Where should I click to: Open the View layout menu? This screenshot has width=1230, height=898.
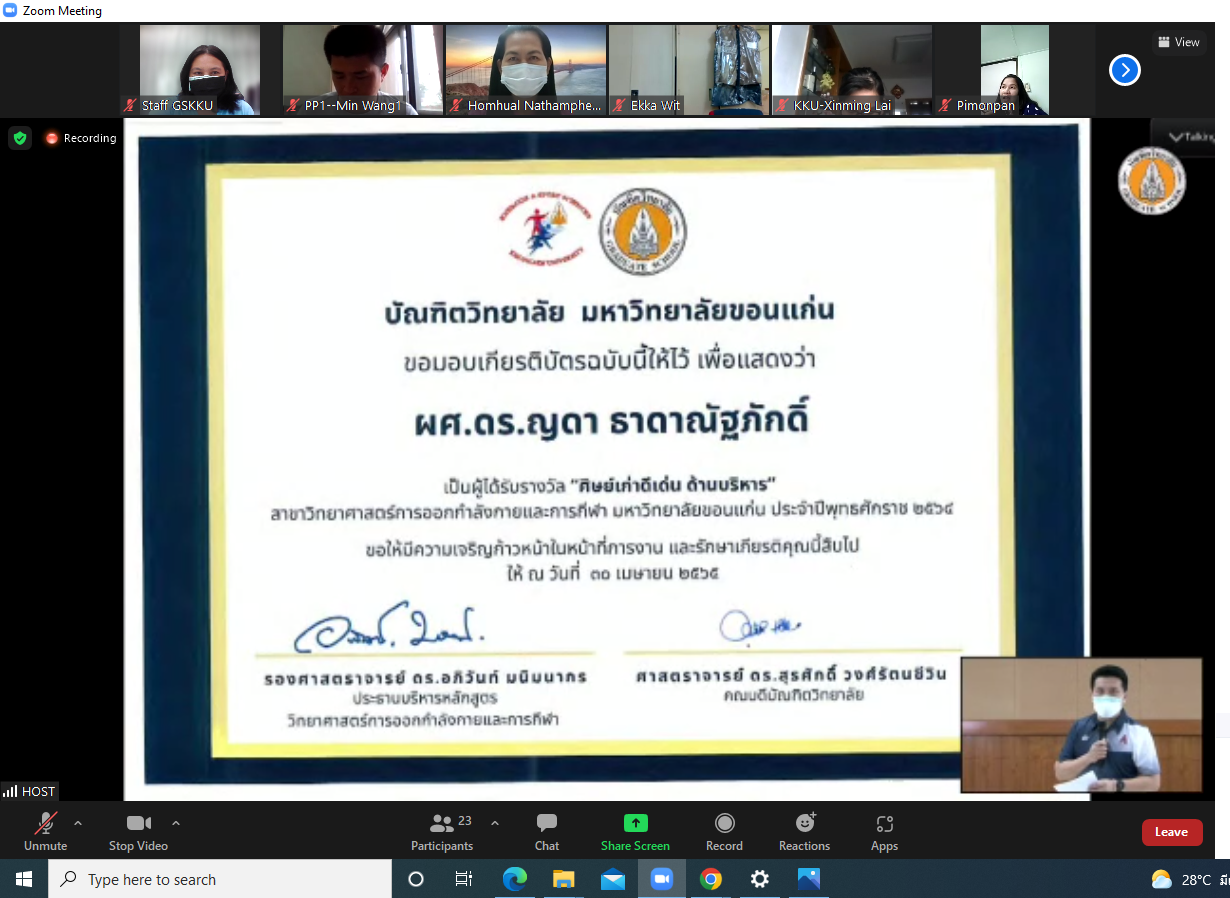click(1178, 42)
